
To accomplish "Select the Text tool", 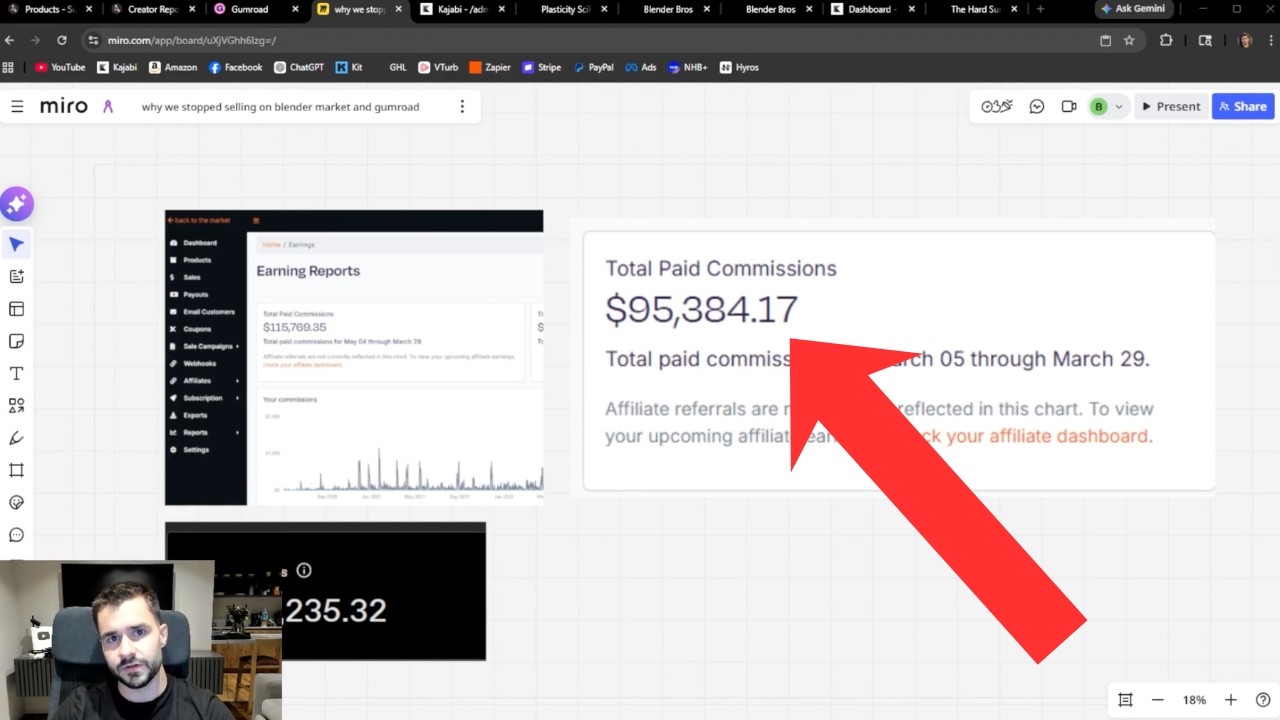I will tap(16, 373).
